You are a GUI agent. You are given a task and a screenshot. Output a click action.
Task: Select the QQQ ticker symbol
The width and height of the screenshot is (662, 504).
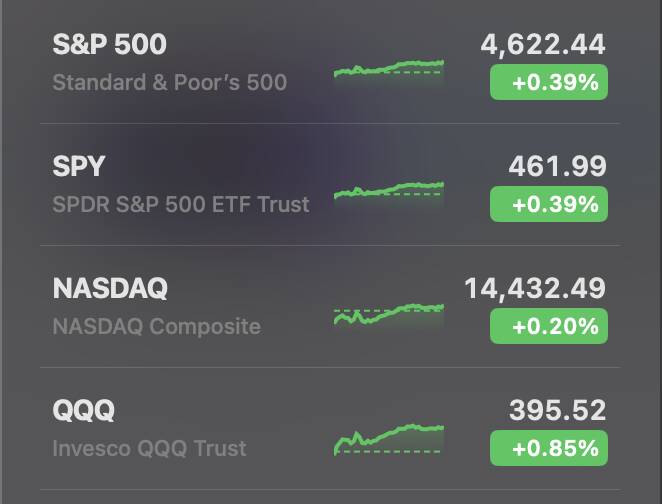84,411
